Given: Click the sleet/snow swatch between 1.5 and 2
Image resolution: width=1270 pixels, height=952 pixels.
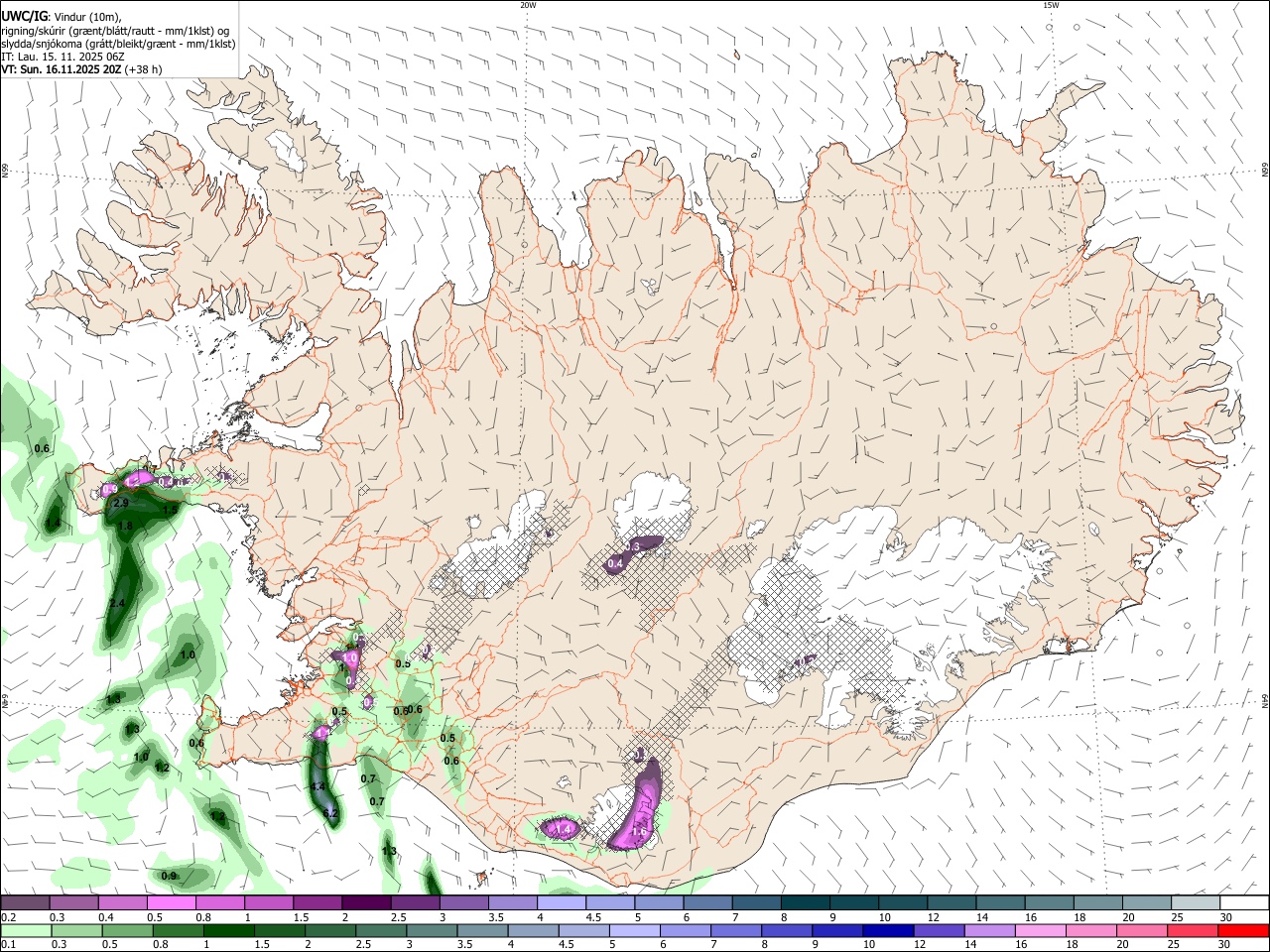Looking at the screenshot, I should click(x=317, y=902).
